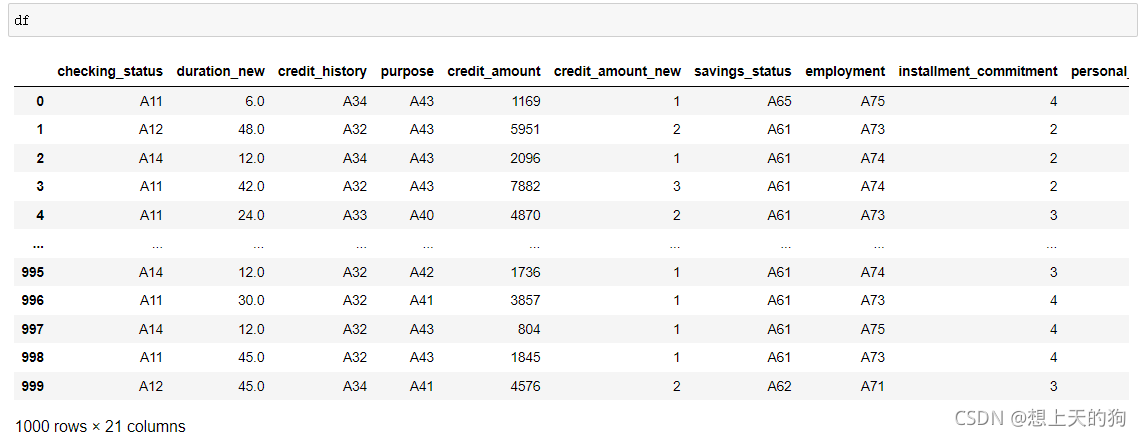Click employment A71 cell

tap(873, 387)
